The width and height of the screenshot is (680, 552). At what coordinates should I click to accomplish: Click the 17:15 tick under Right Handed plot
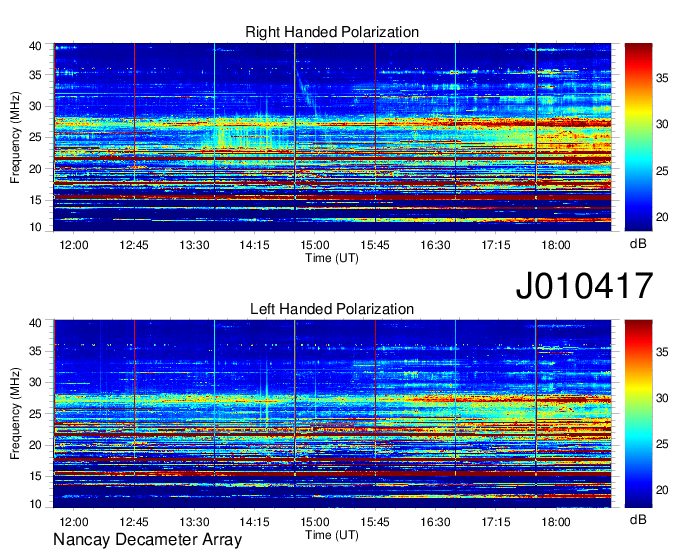click(x=496, y=245)
